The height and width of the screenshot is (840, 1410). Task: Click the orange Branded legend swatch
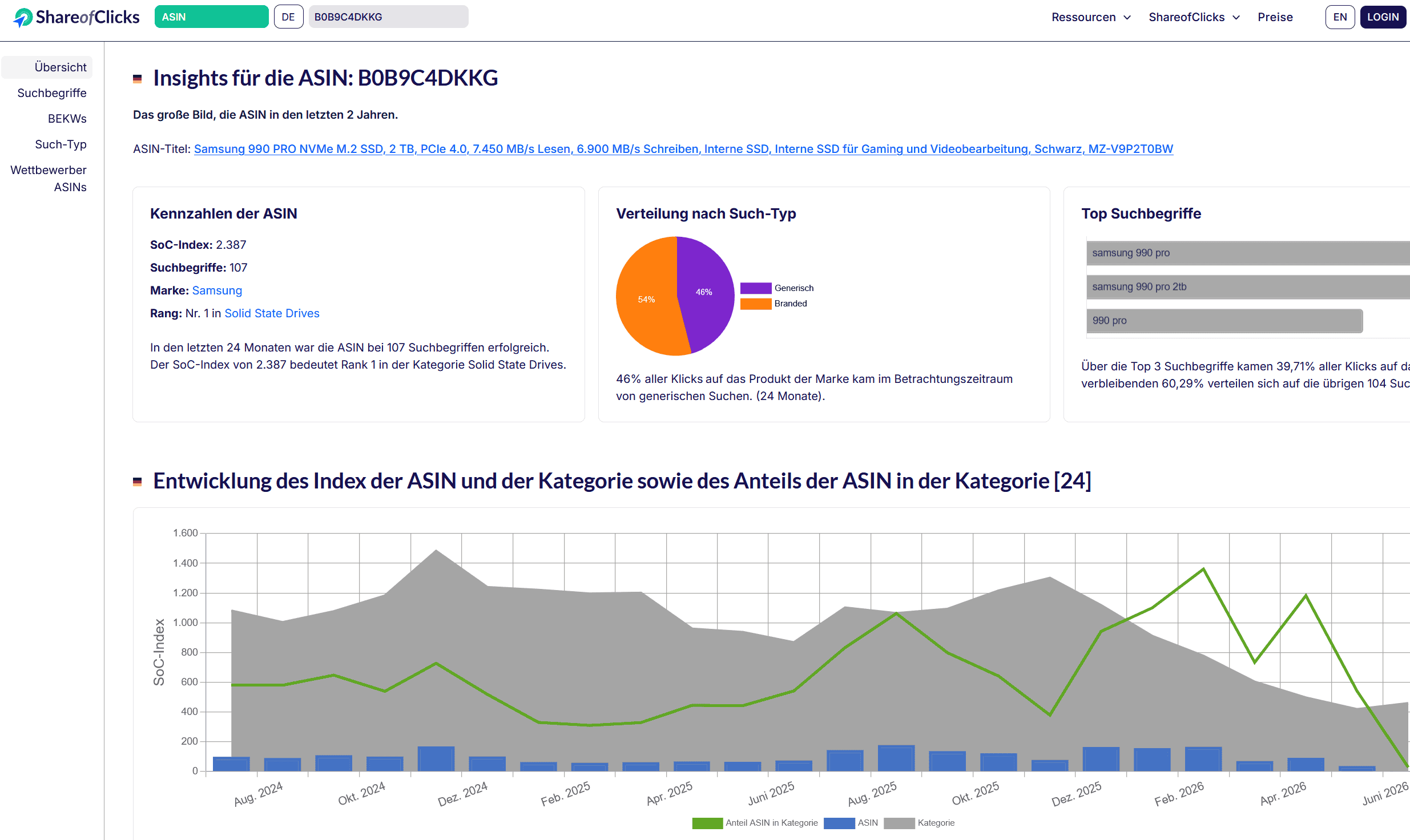(756, 304)
